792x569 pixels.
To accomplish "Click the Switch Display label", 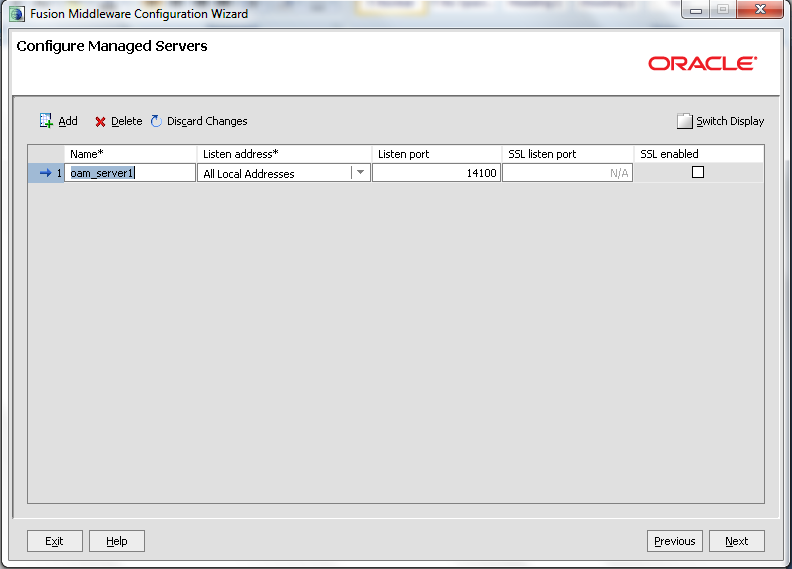I will pos(730,121).
